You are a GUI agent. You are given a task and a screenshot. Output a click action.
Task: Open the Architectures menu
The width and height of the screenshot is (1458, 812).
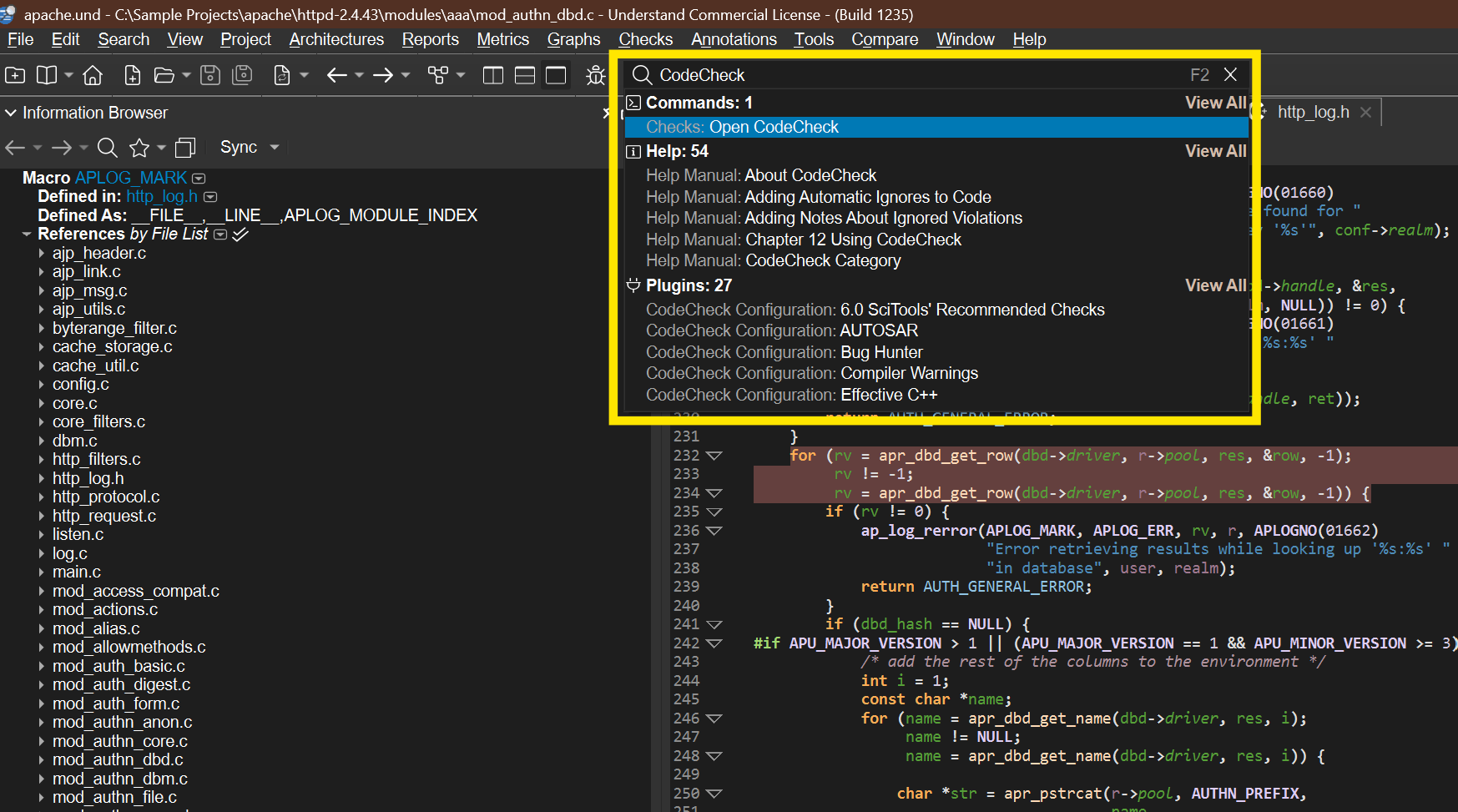pyautogui.click(x=336, y=39)
